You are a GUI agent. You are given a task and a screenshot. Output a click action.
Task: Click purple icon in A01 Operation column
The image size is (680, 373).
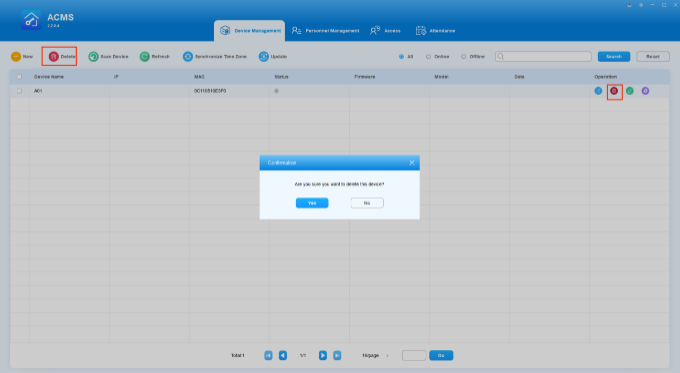645,91
